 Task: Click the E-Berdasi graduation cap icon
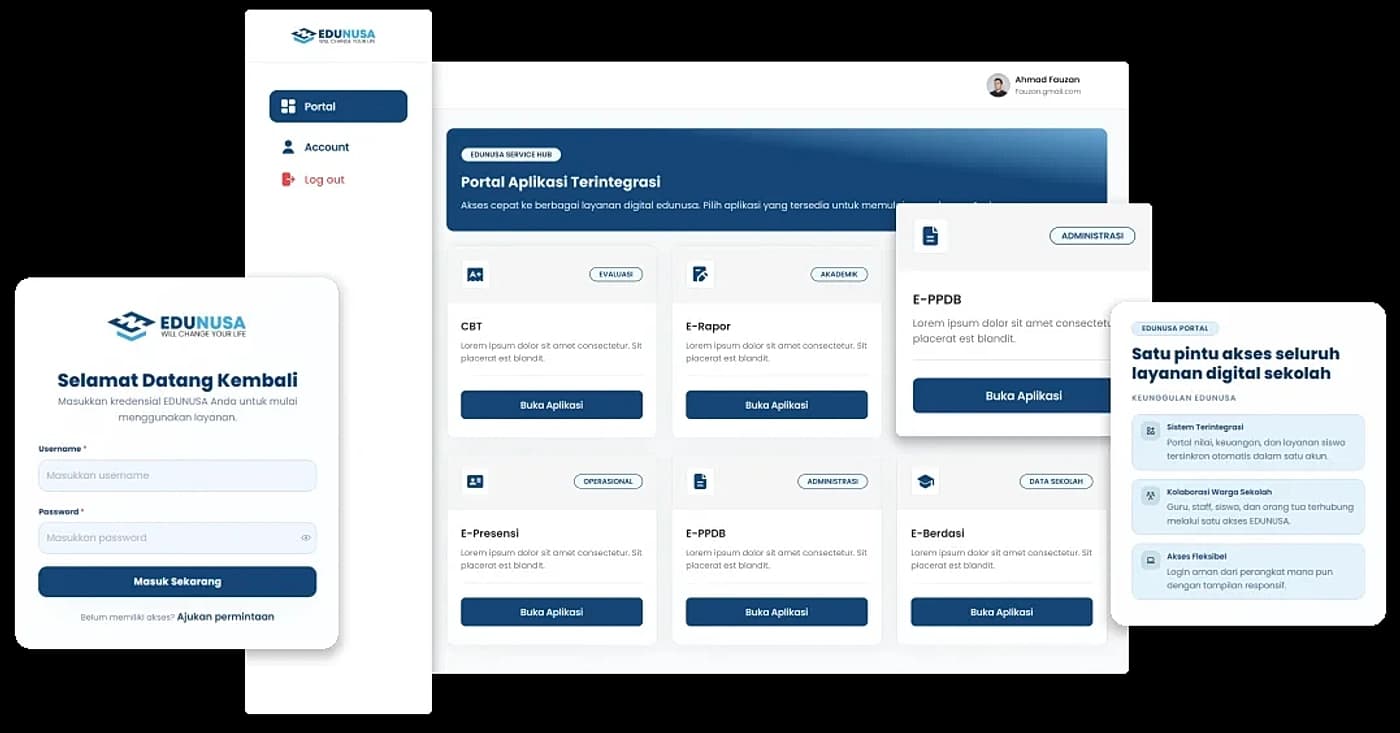point(925,481)
